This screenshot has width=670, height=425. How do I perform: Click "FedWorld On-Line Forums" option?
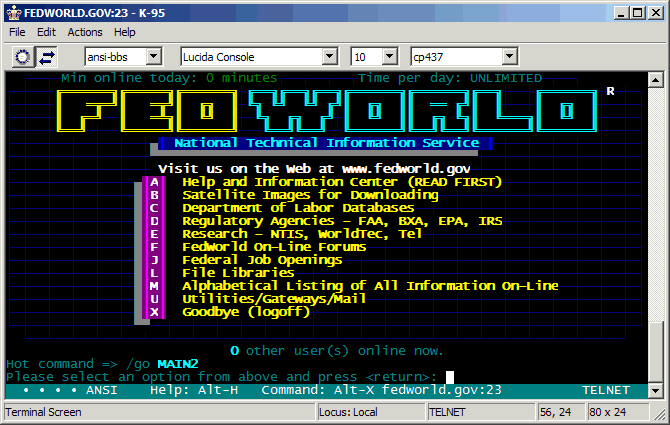[274, 247]
